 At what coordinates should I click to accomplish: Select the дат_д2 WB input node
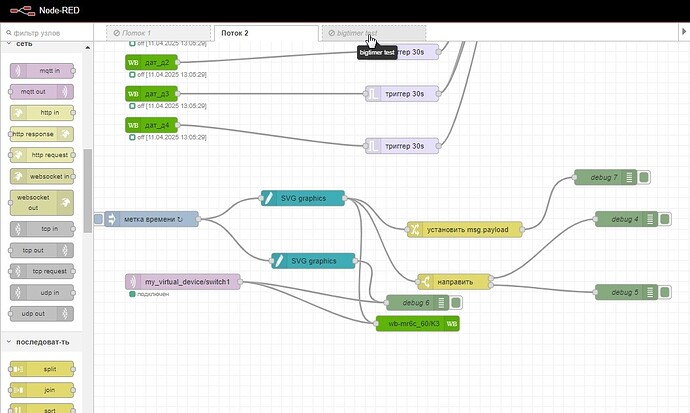tap(151, 62)
